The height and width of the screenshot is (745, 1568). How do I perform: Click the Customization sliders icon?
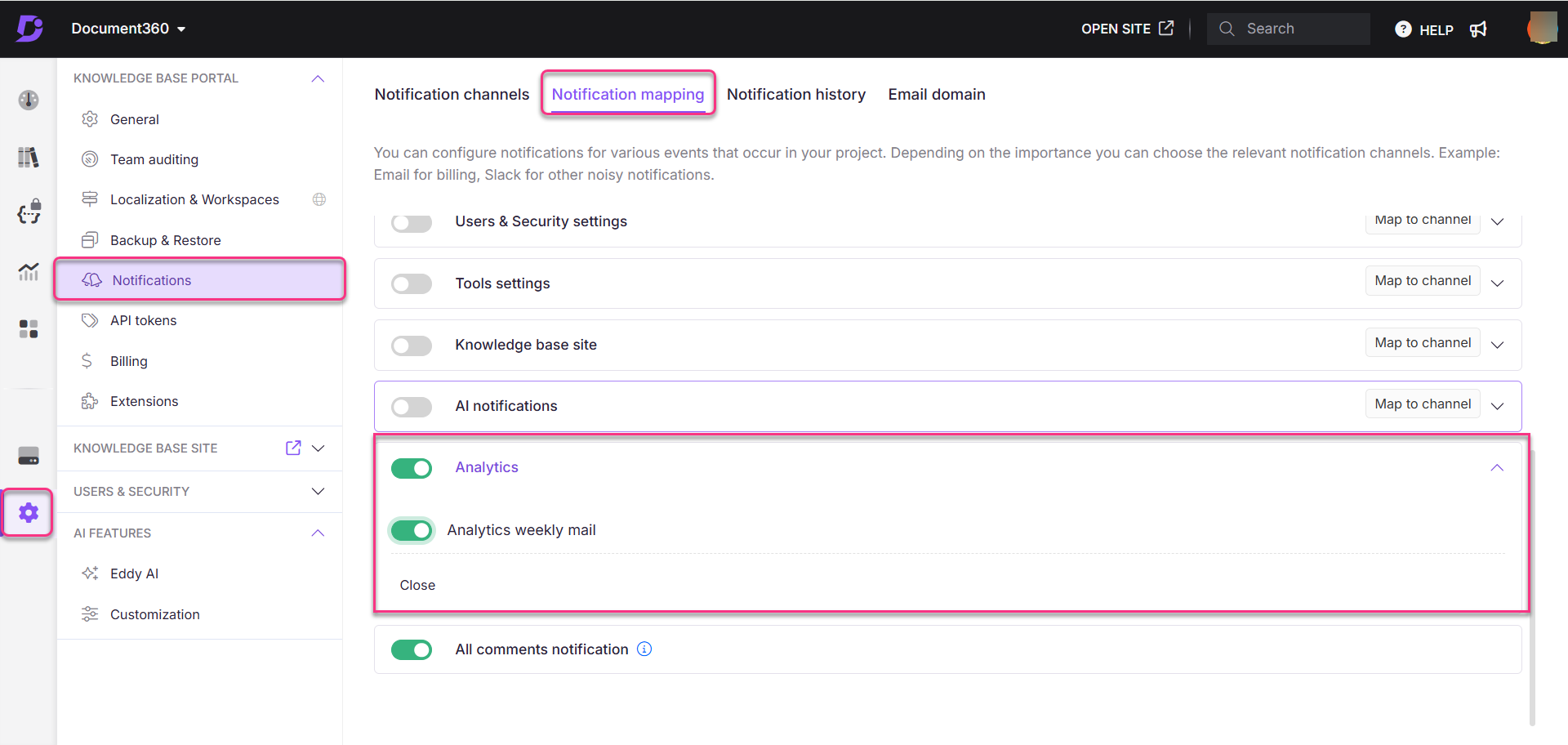click(90, 614)
